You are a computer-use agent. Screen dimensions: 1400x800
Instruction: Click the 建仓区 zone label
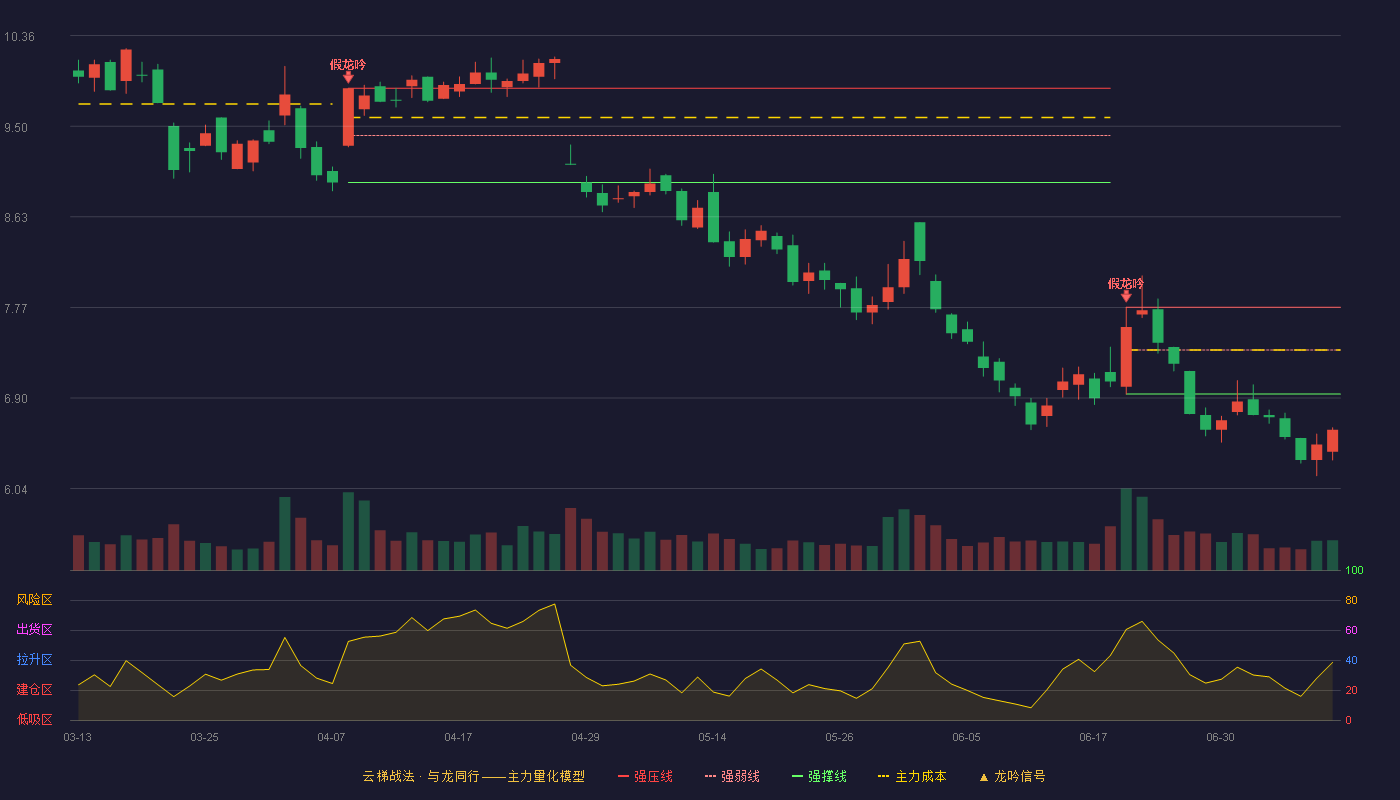(34, 690)
